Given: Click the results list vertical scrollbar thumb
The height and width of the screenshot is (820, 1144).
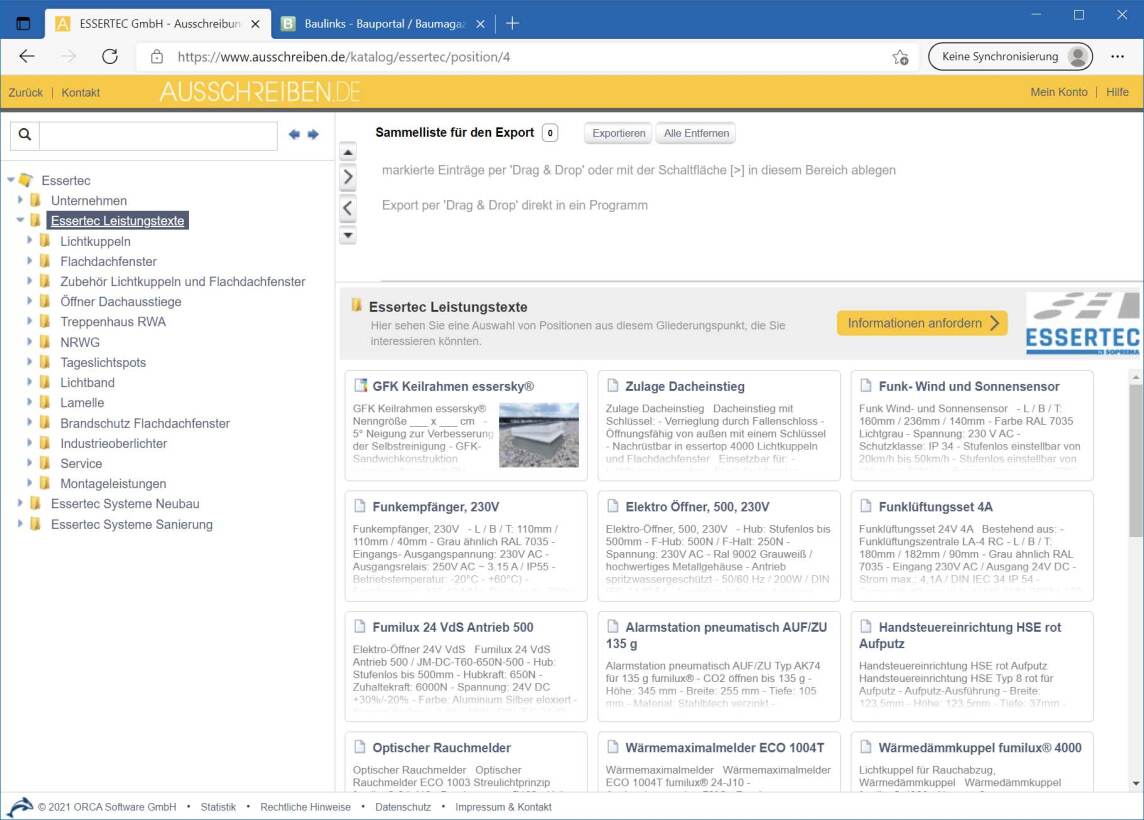Looking at the screenshot, I should click(x=1135, y=461).
